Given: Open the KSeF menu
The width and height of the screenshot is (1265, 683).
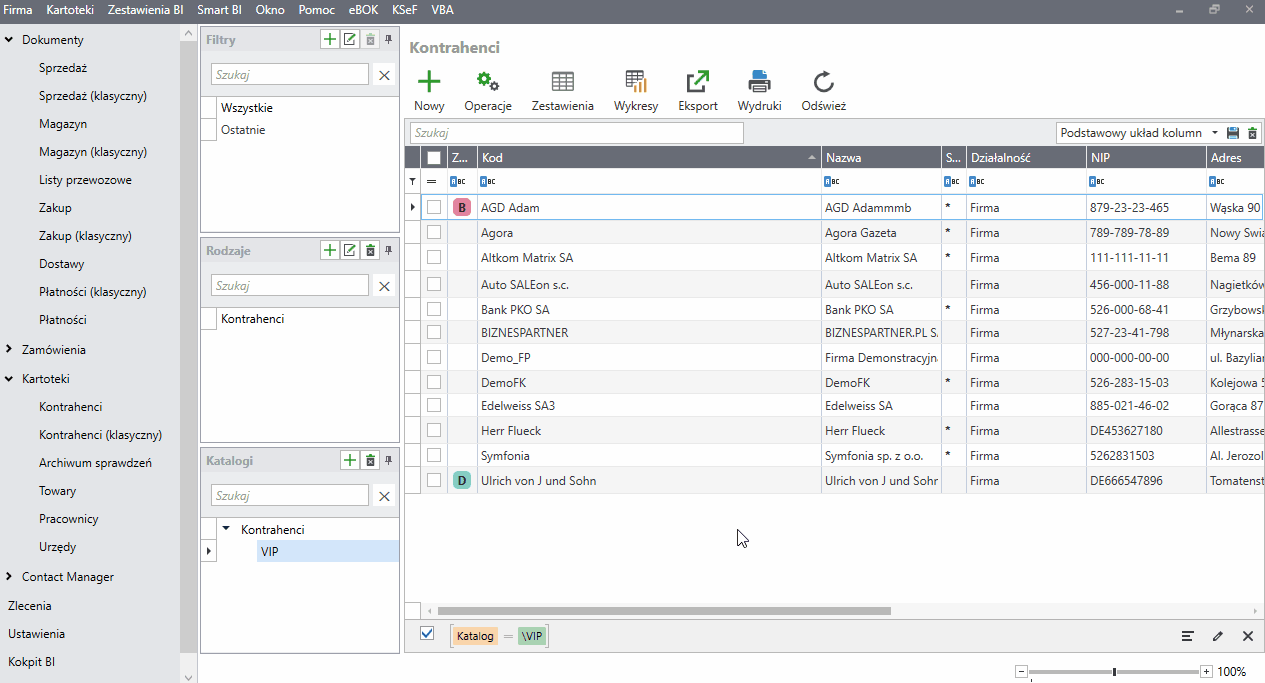Looking at the screenshot, I should pos(405,9).
